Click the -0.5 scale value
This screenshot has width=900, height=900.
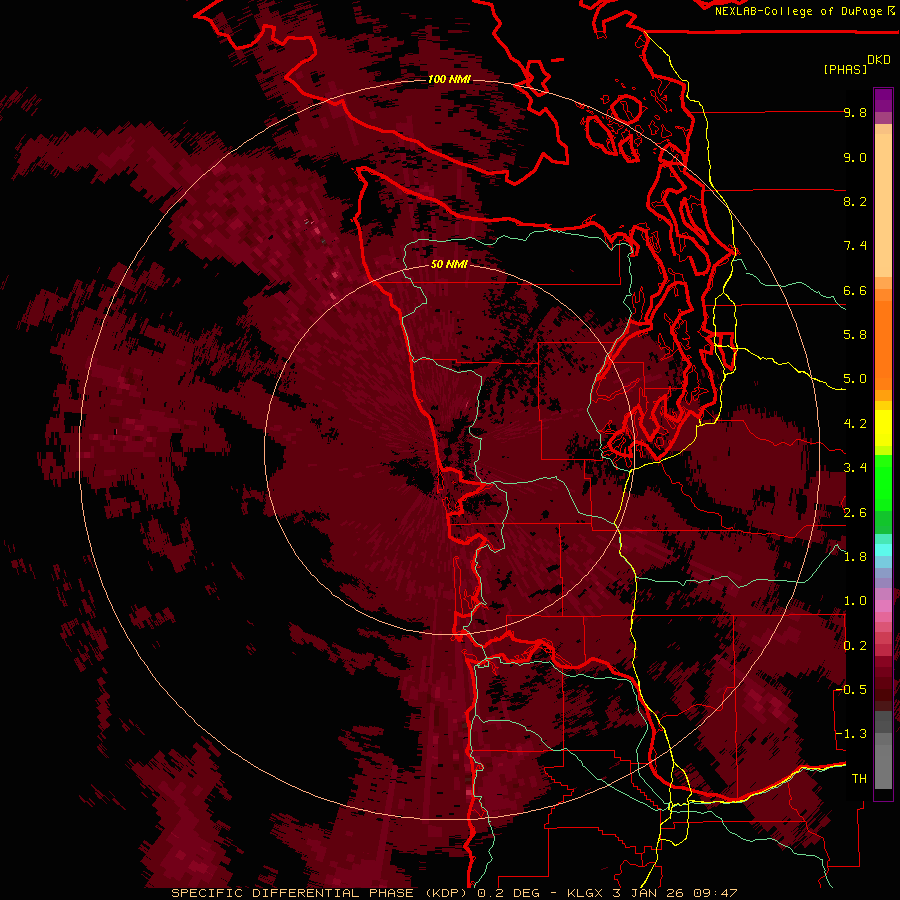(851, 690)
